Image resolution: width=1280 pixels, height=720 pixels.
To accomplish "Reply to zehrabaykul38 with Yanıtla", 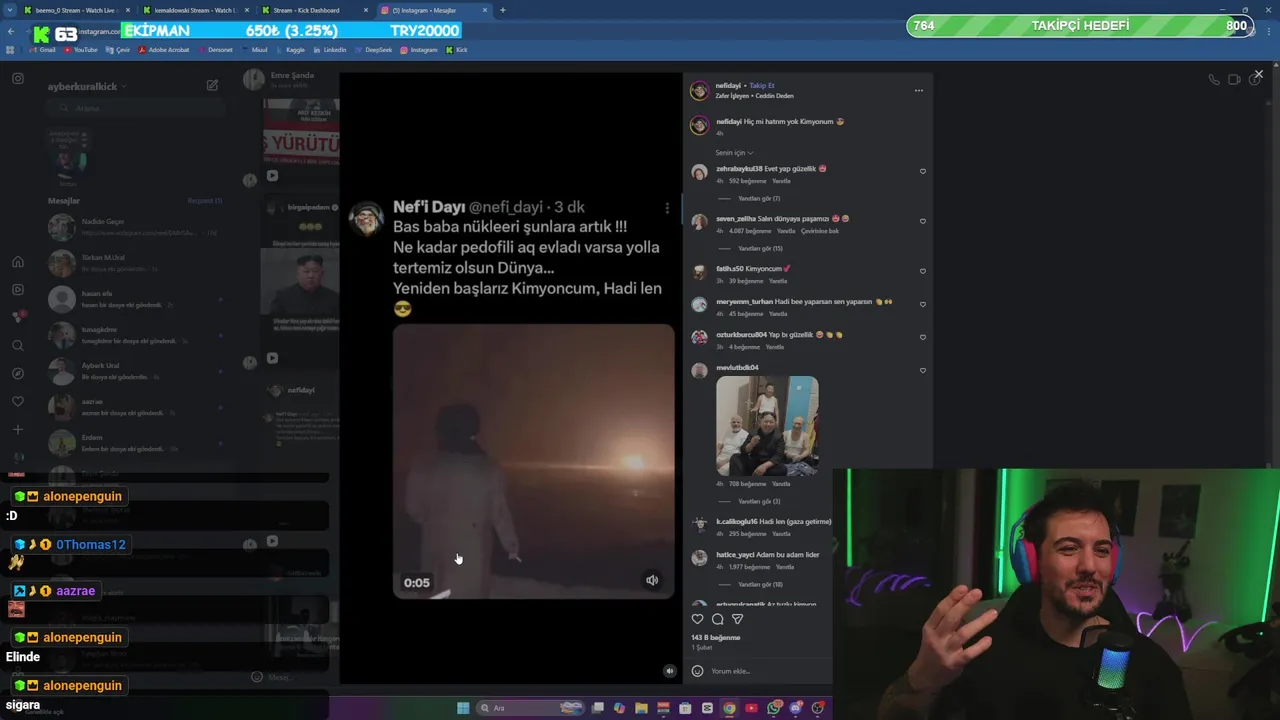I will (x=781, y=181).
